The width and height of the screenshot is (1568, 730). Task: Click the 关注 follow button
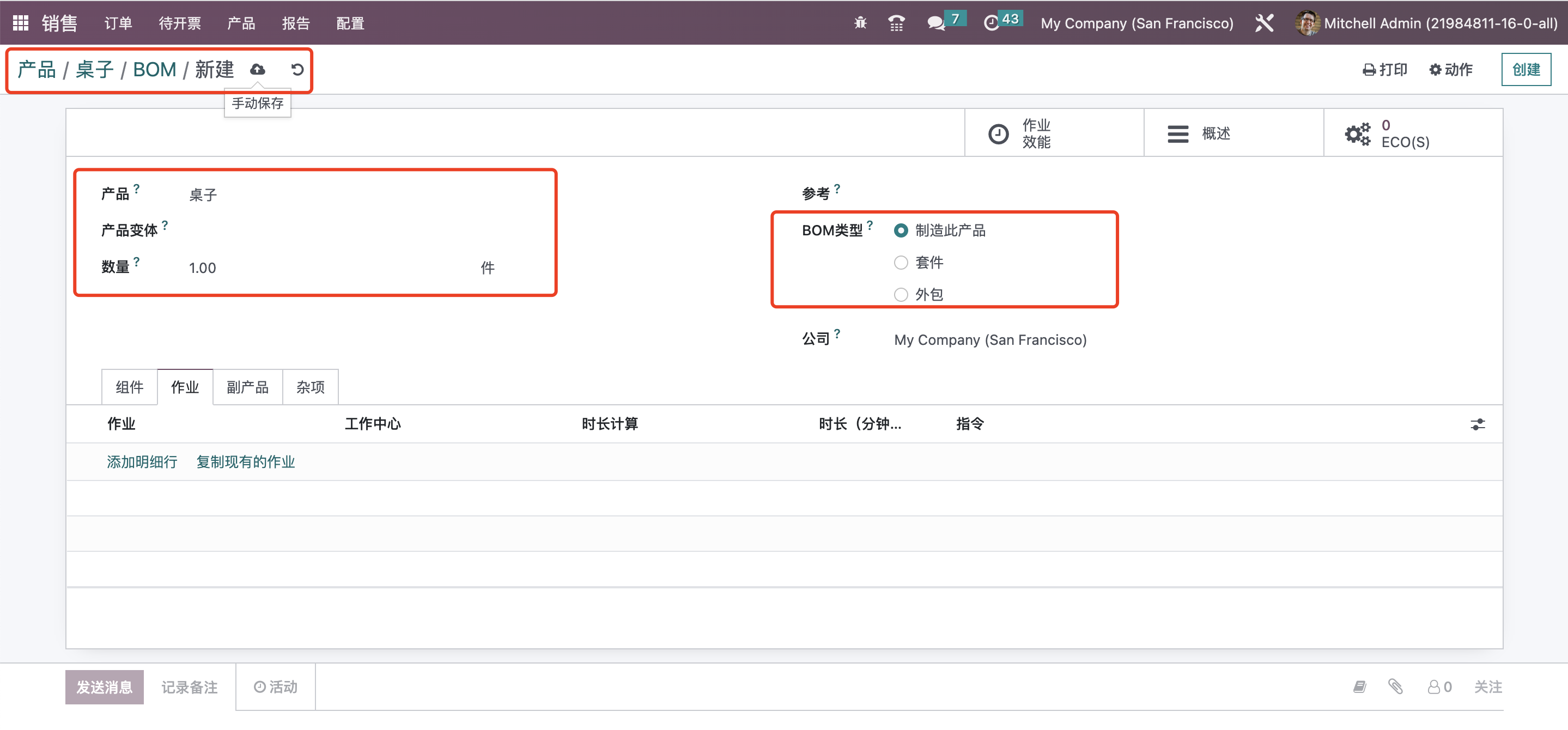(1488, 688)
